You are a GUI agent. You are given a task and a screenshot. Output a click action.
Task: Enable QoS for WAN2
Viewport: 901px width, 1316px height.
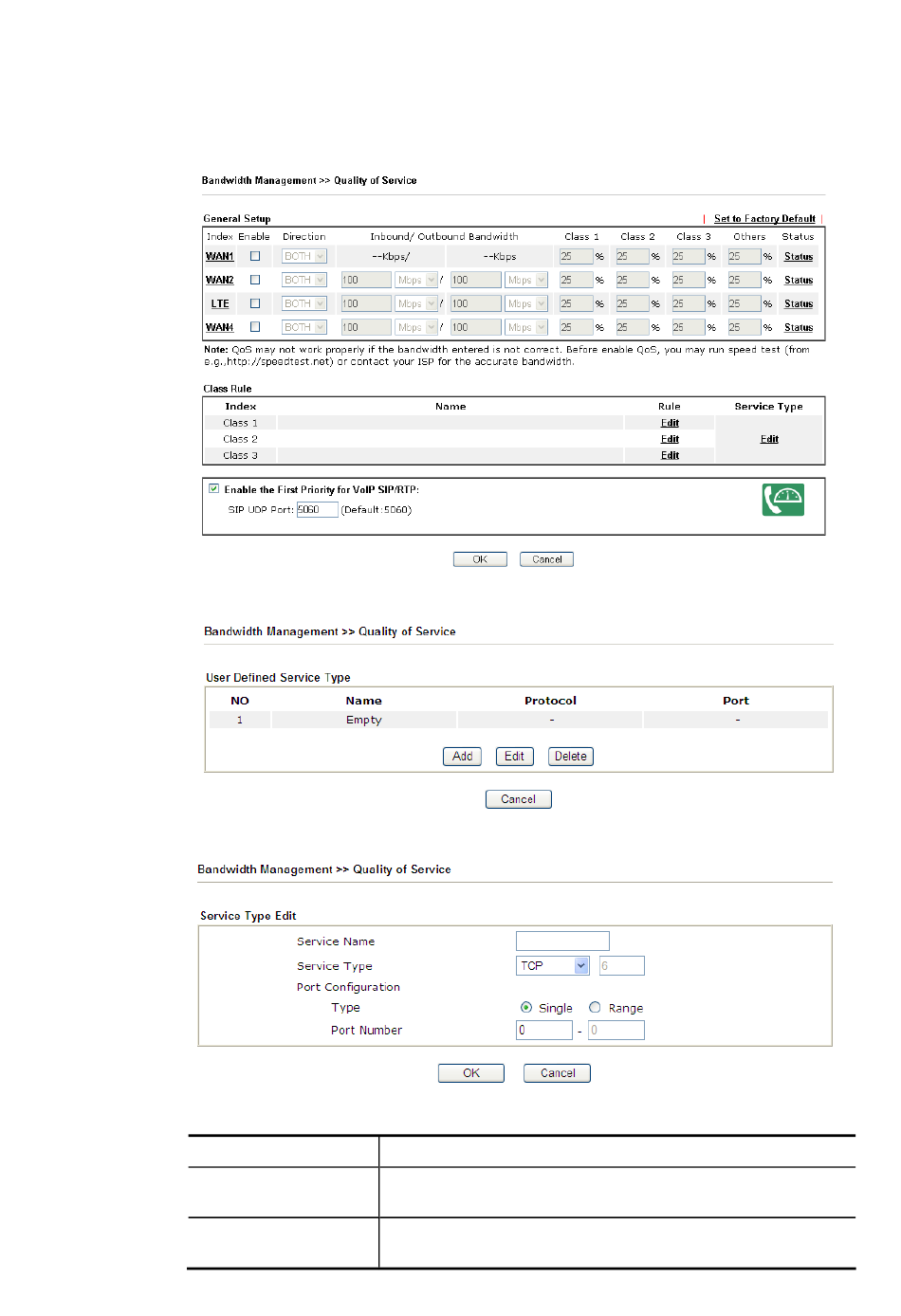pos(255,280)
